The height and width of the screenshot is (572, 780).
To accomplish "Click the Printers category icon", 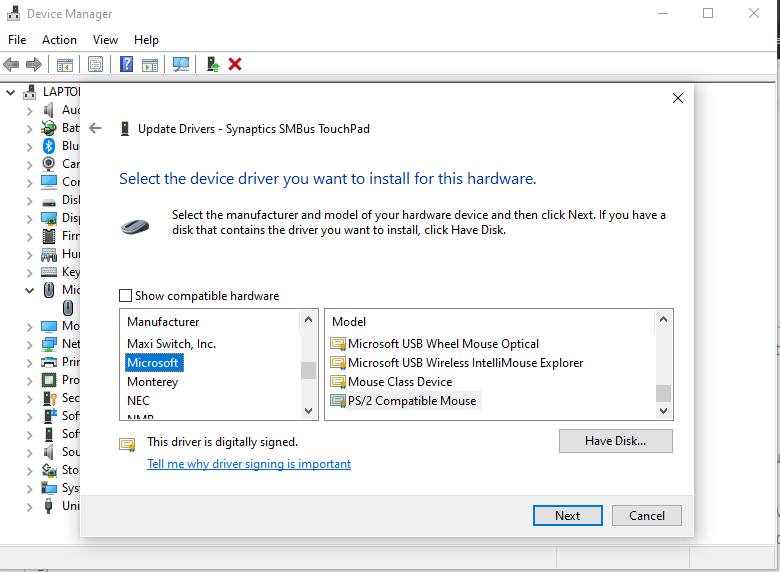I will (49, 362).
